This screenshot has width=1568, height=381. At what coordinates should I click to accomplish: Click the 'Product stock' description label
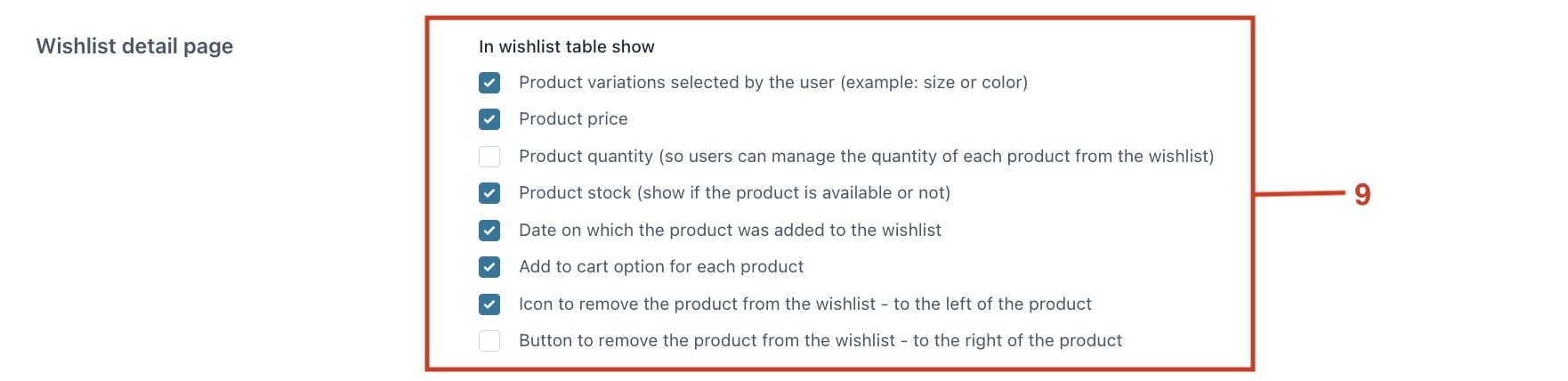click(734, 193)
